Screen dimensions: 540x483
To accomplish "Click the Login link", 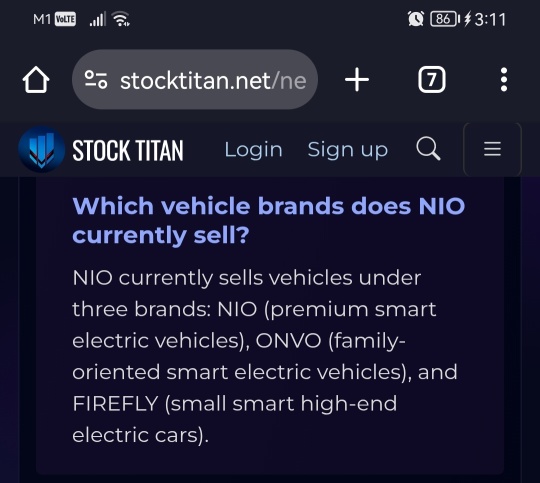I will click(x=253, y=150).
